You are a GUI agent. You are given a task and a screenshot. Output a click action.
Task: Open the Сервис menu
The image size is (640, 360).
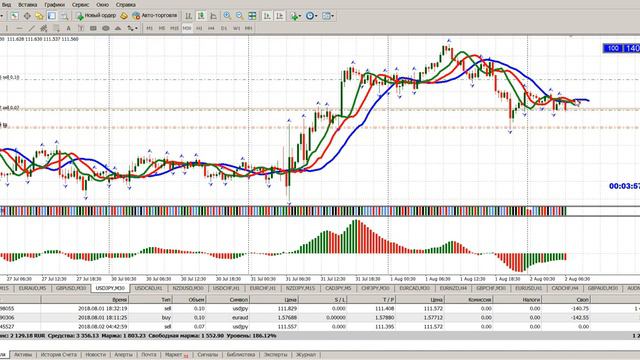(x=80, y=4)
